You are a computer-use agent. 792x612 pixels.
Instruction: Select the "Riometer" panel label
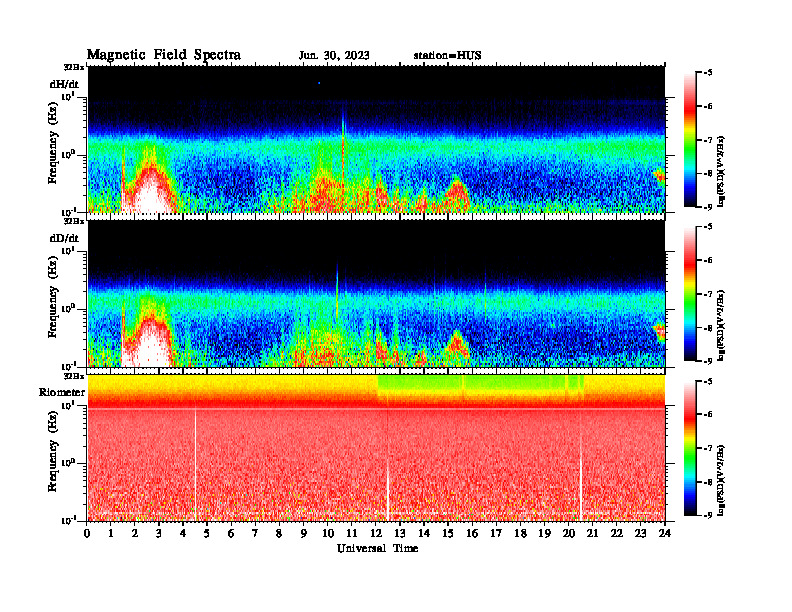coord(62,392)
